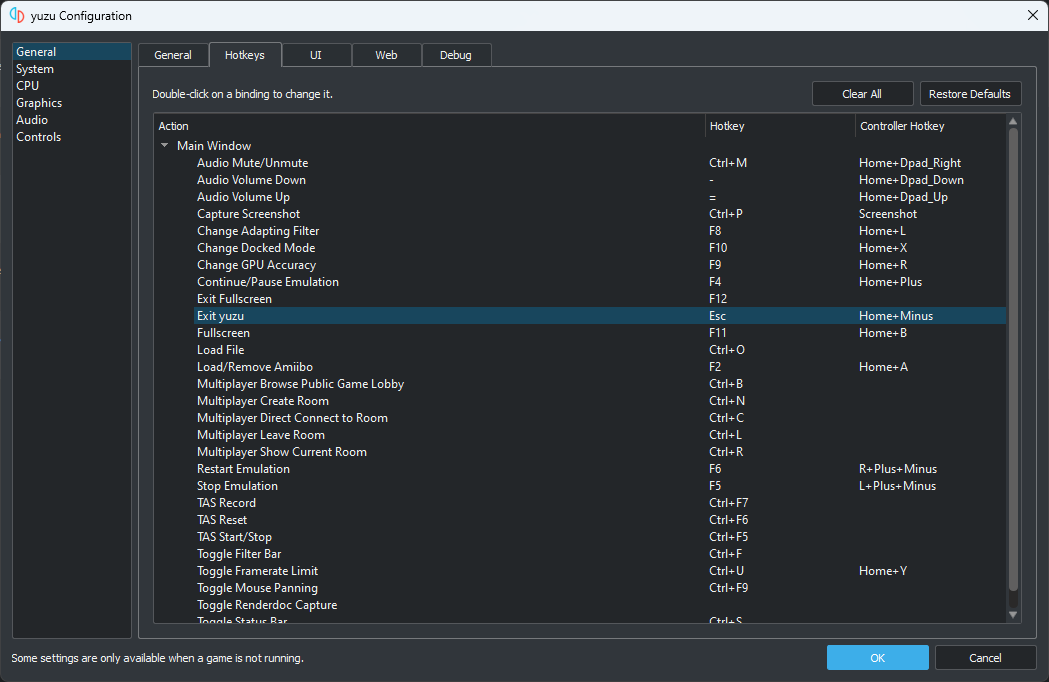Select the TAS Record row
This screenshot has height=682, width=1049.
pyautogui.click(x=600, y=503)
